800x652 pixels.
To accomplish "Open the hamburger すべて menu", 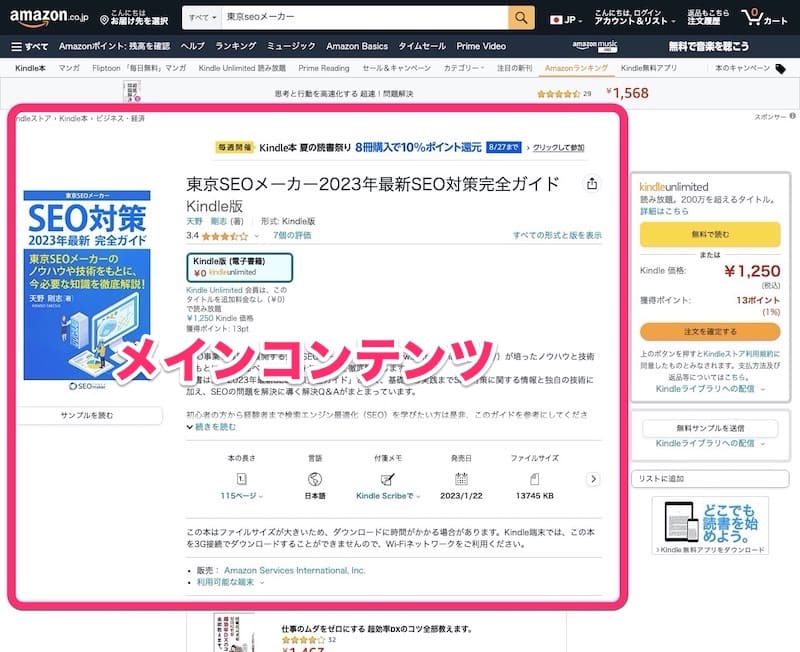I will coord(29,46).
